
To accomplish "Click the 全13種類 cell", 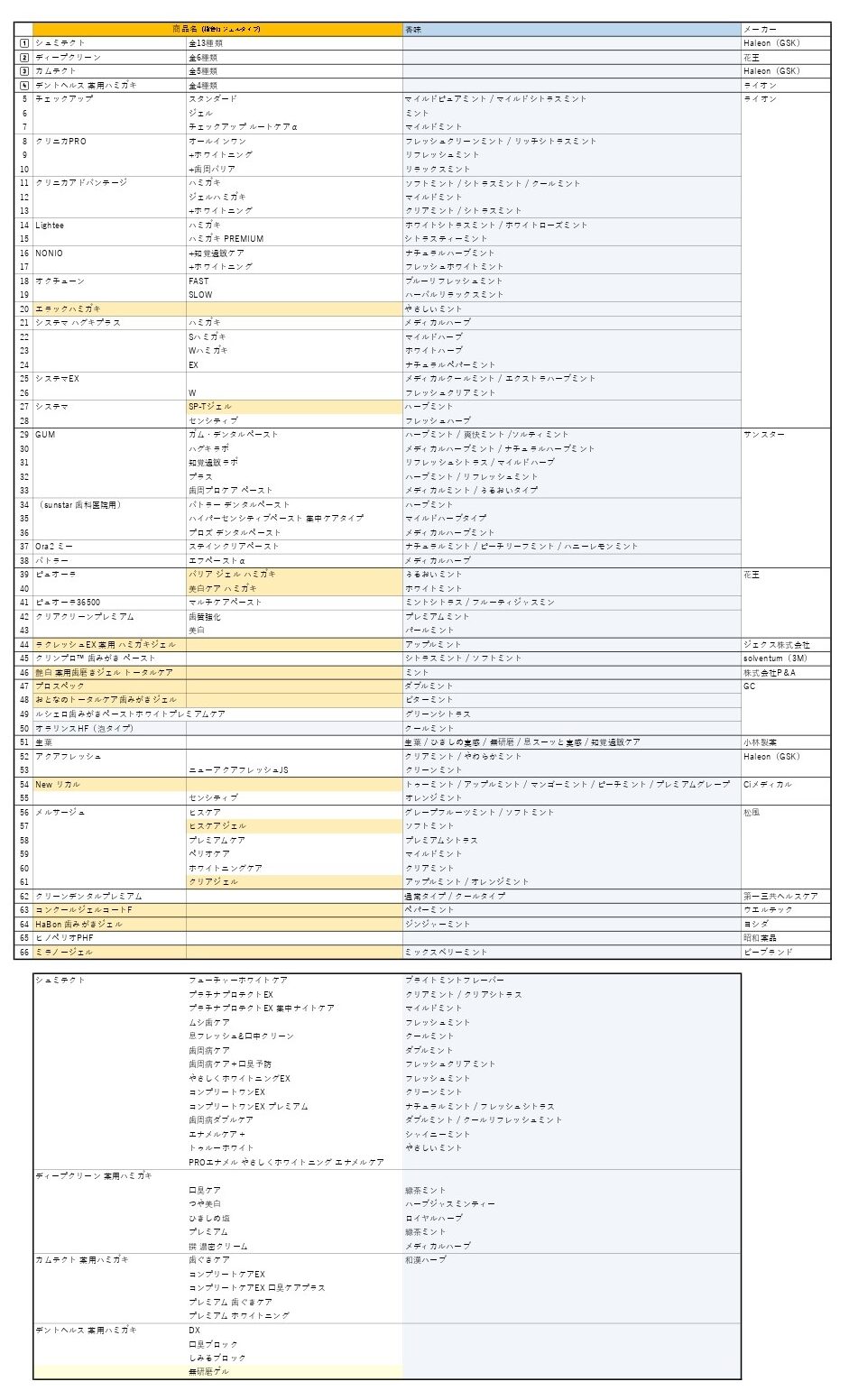I will click(294, 43).
